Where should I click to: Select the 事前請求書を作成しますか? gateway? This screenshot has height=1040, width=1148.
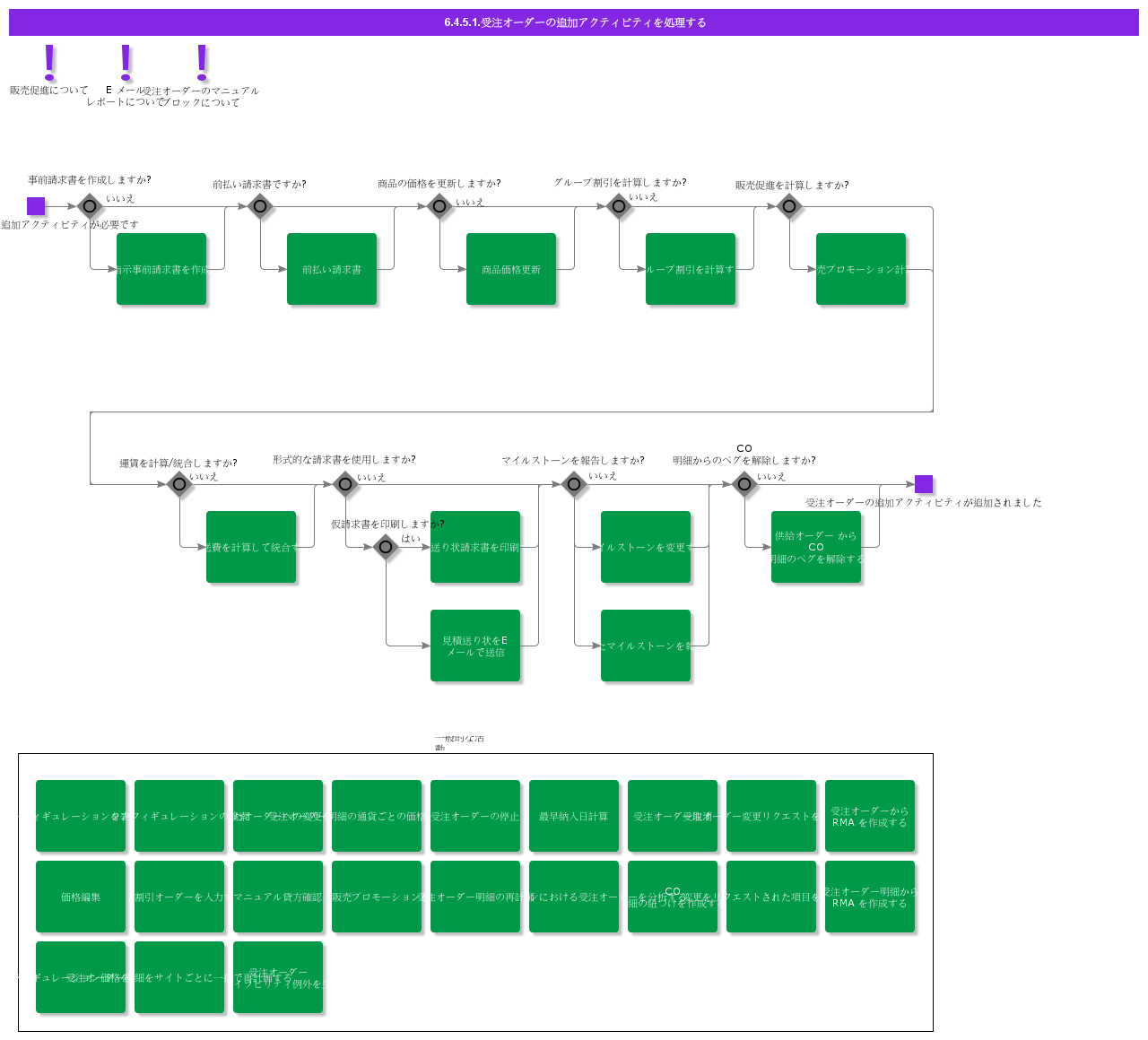click(90, 206)
